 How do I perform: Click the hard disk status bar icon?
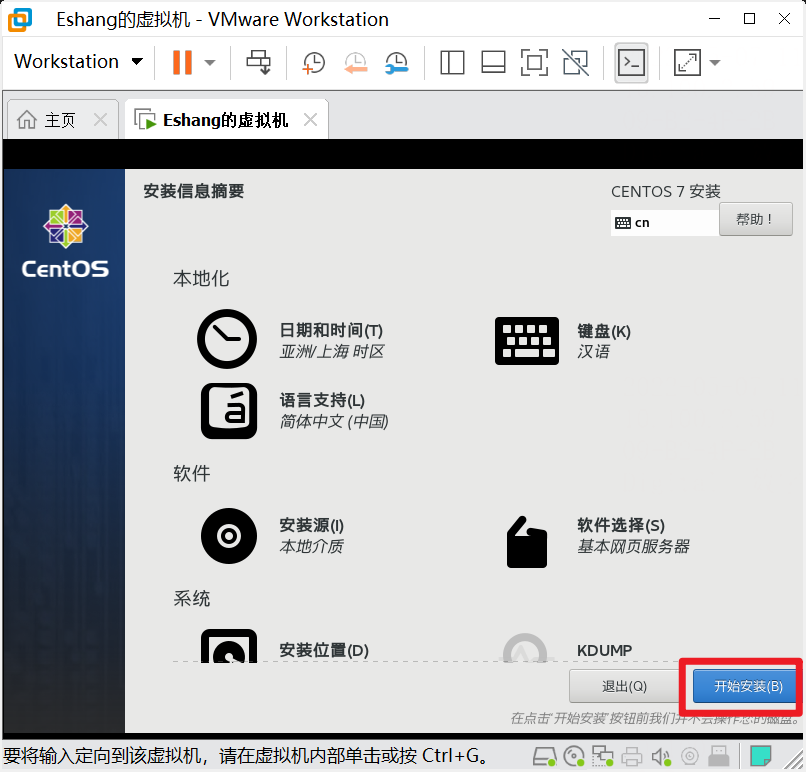point(544,756)
